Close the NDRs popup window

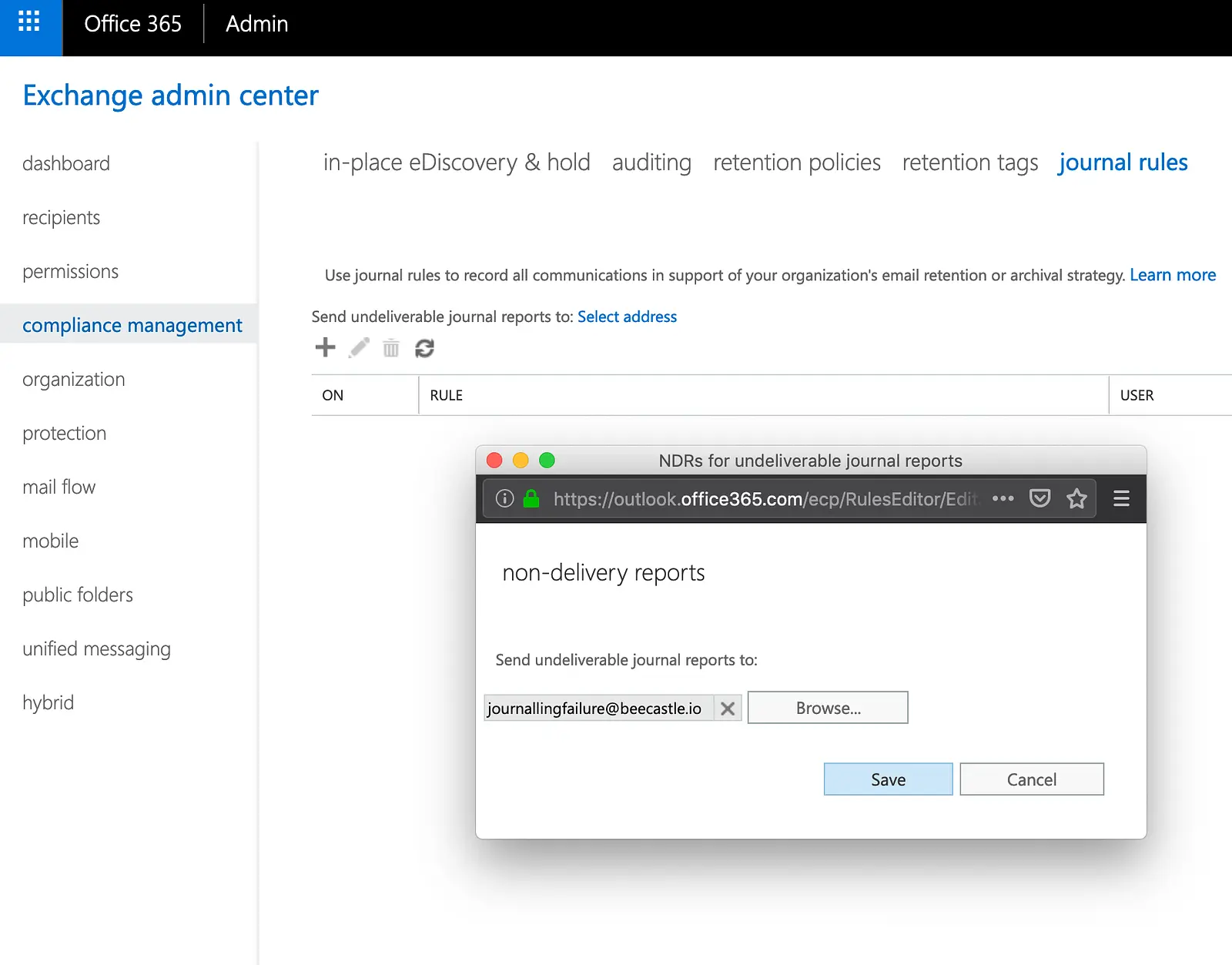pos(495,460)
